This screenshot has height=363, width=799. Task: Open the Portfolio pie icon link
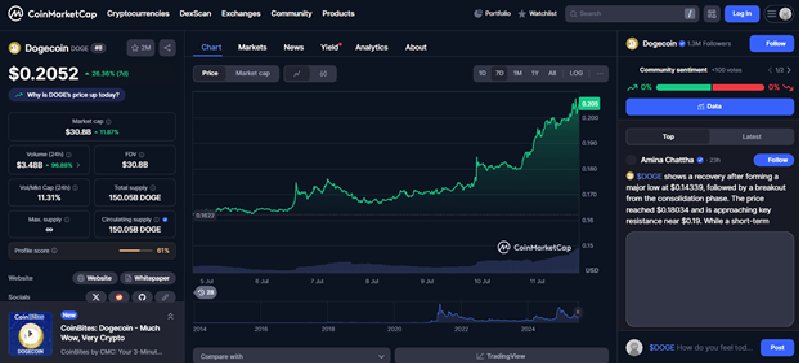(x=492, y=14)
